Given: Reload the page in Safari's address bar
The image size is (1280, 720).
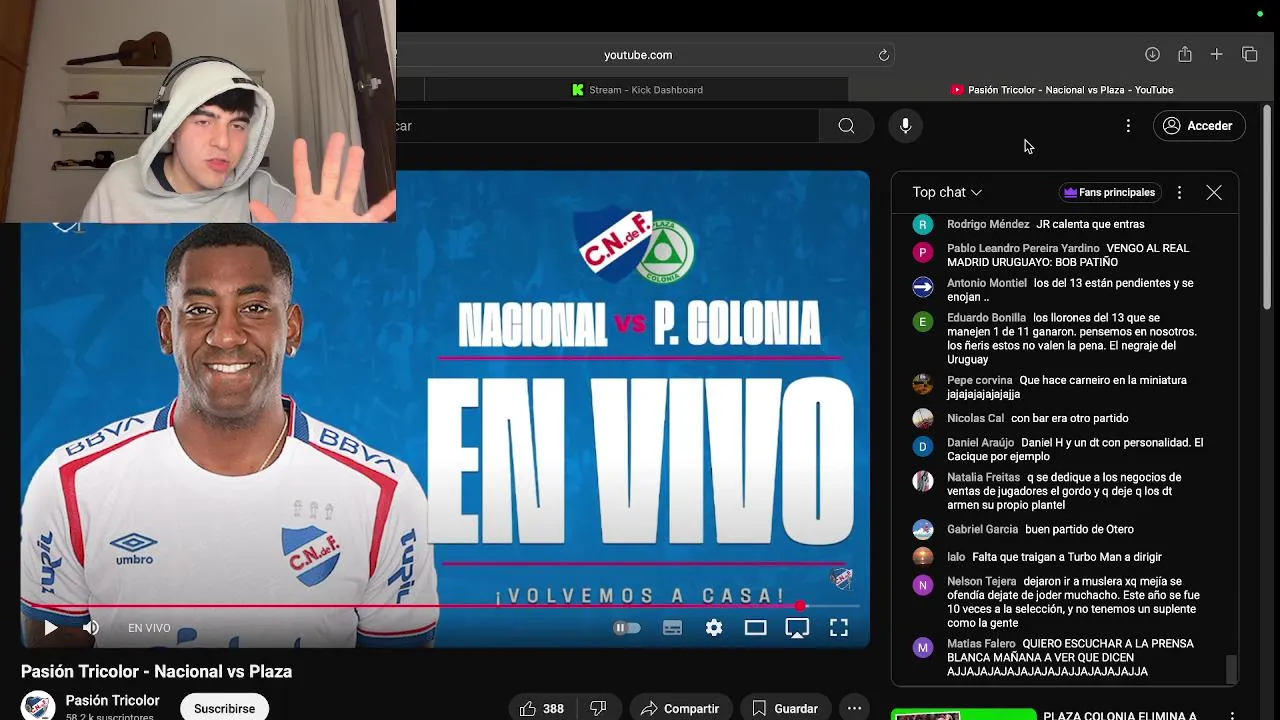Looking at the screenshot, I should tap(884, 55).
